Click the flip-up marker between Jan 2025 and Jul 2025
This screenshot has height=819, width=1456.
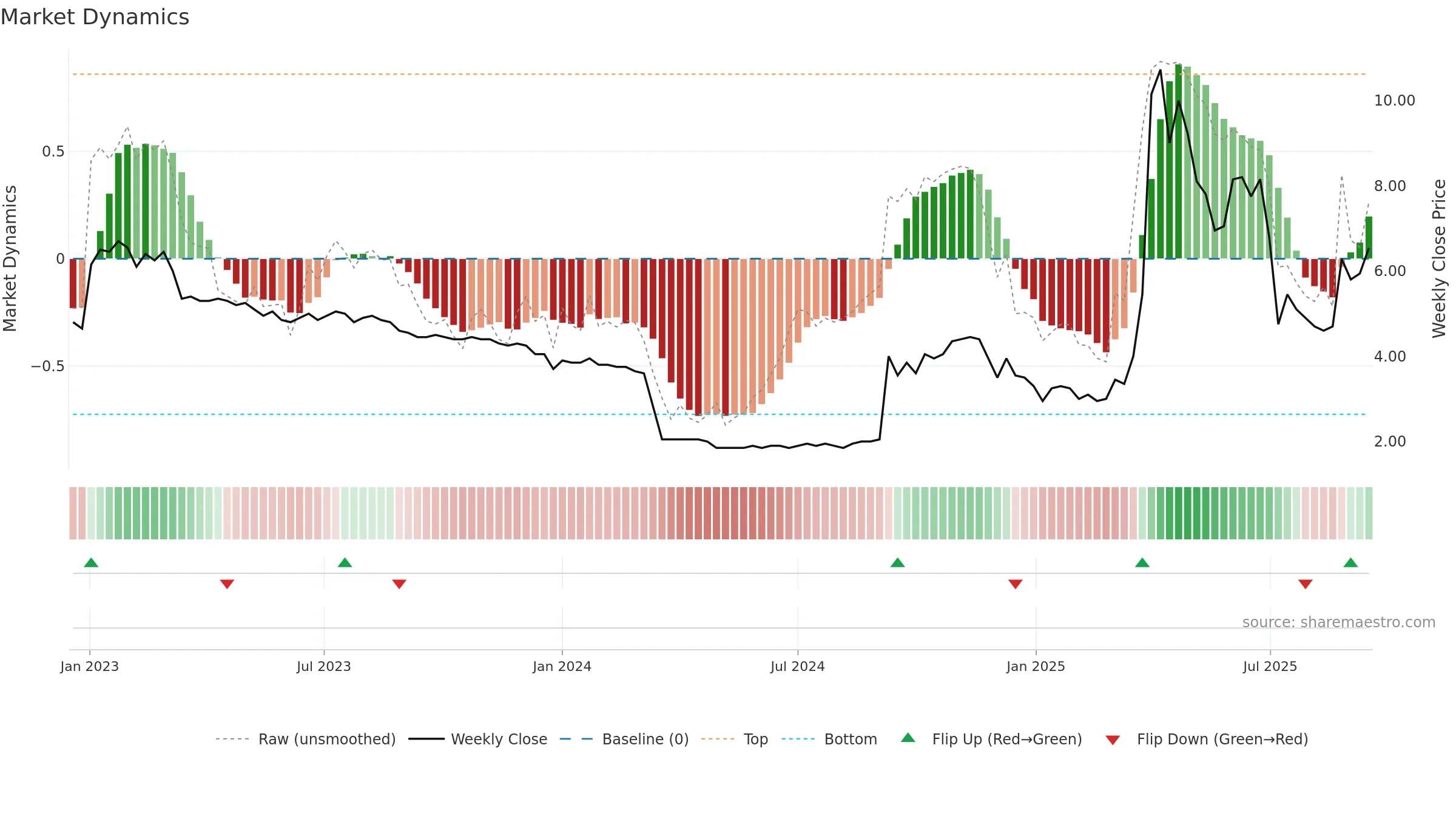(x=1142, y=562)
